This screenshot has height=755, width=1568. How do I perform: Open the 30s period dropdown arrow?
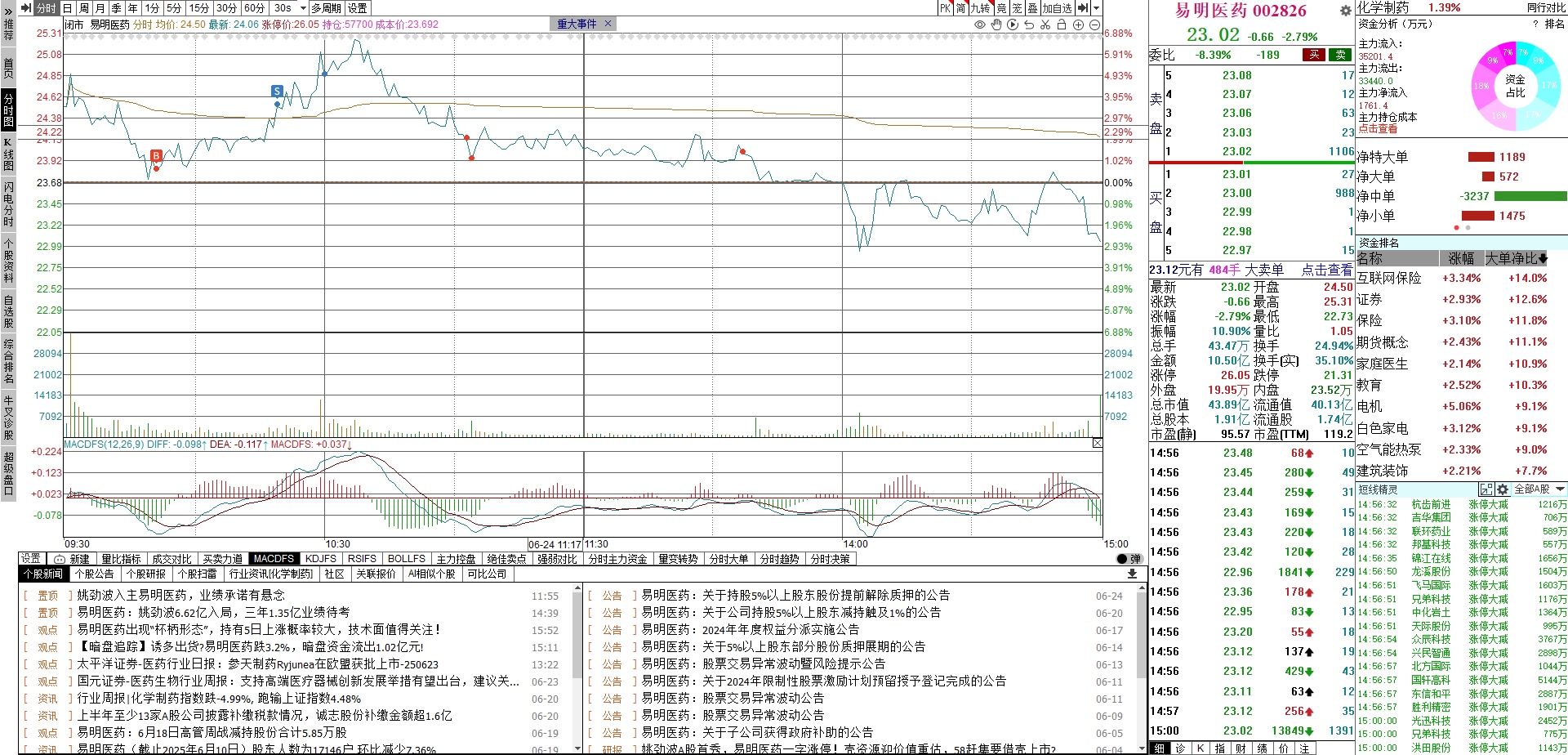pyautogui.click(x=303, y=8)
